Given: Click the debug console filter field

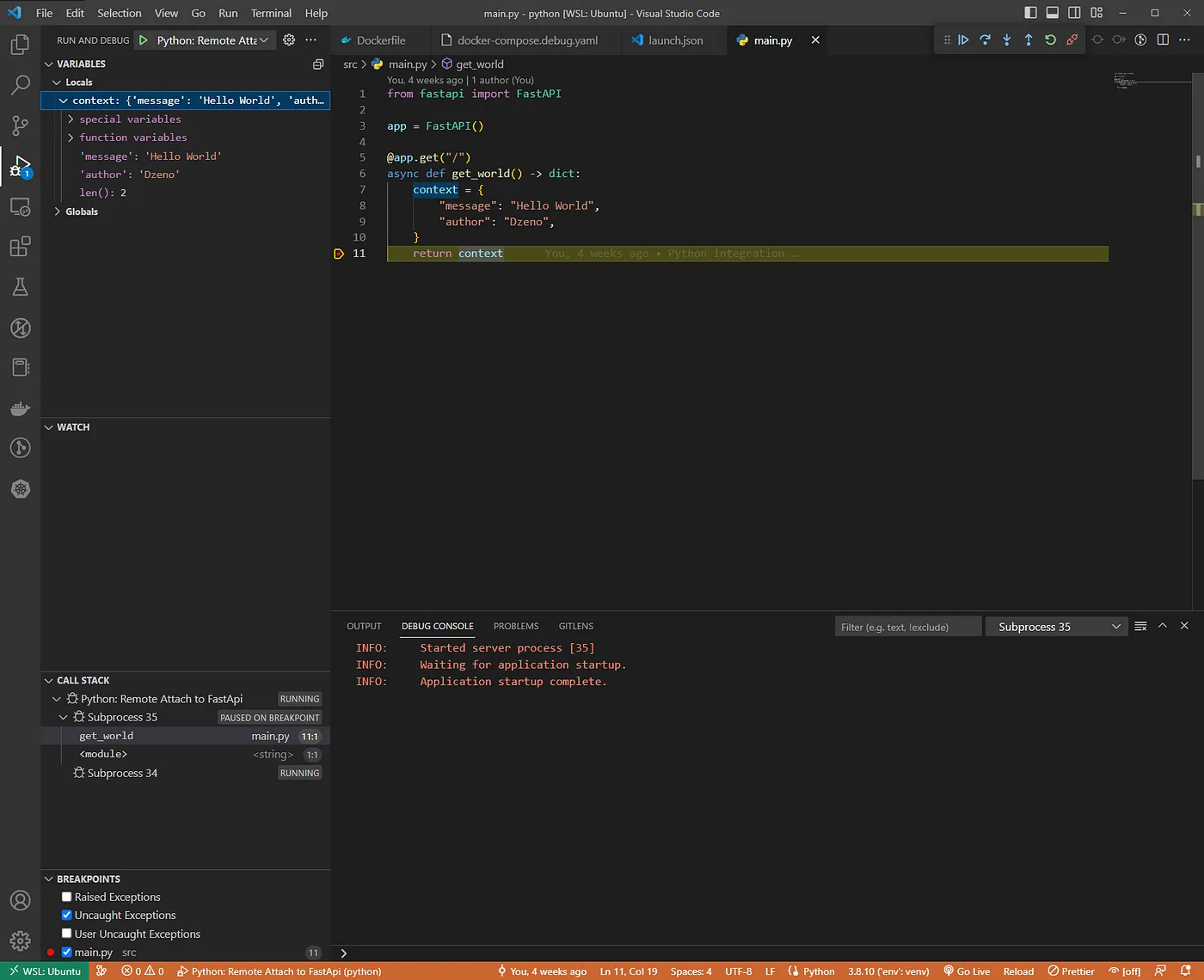Looking at the screenshot, I should (906, 627).
